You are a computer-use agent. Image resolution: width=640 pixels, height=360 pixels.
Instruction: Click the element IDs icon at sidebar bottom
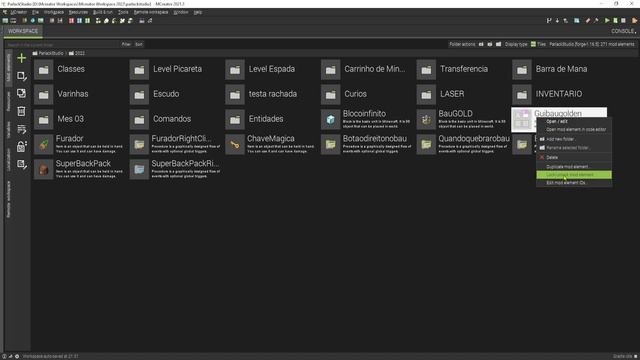point(22,164)
